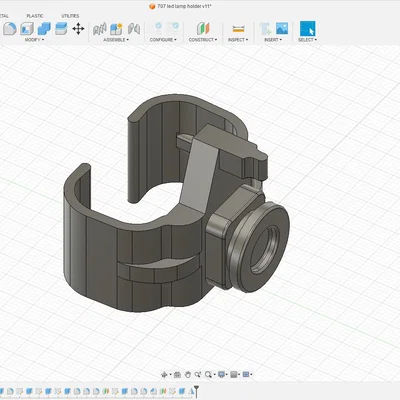The width and height of the screenshot is (400, 400).
Task: Select the Shell tool in Modify
Action: point(27,29)
